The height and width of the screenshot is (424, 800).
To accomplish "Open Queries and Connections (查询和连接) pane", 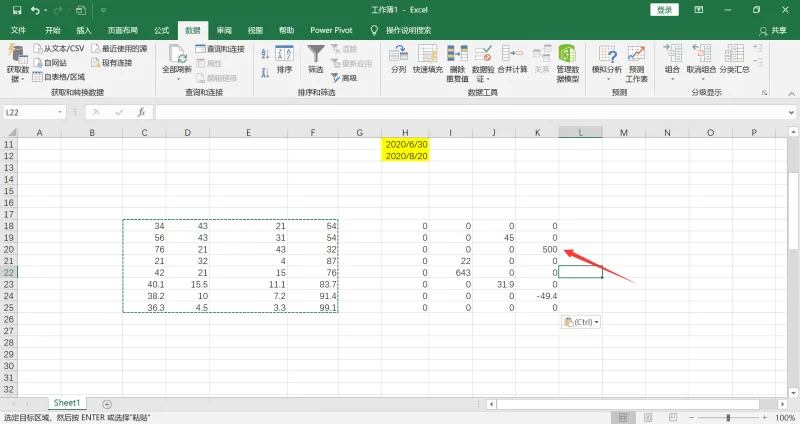I will tap(220, 49).
